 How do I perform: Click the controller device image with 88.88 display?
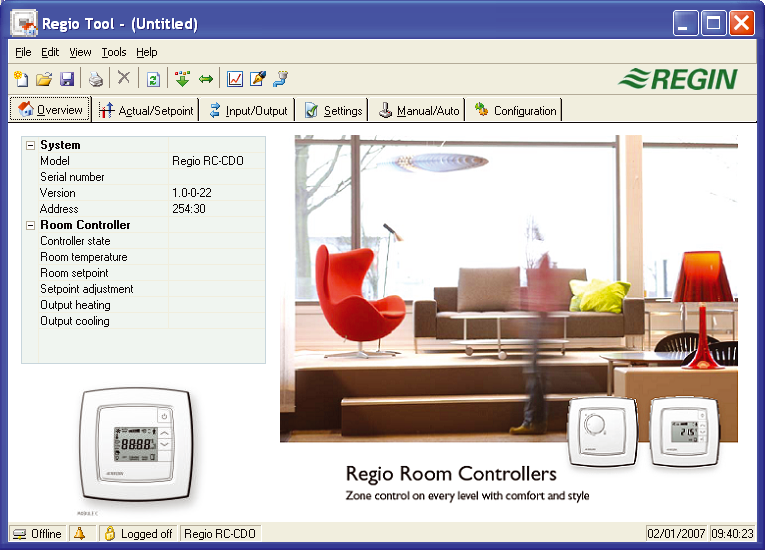point(136,445)
